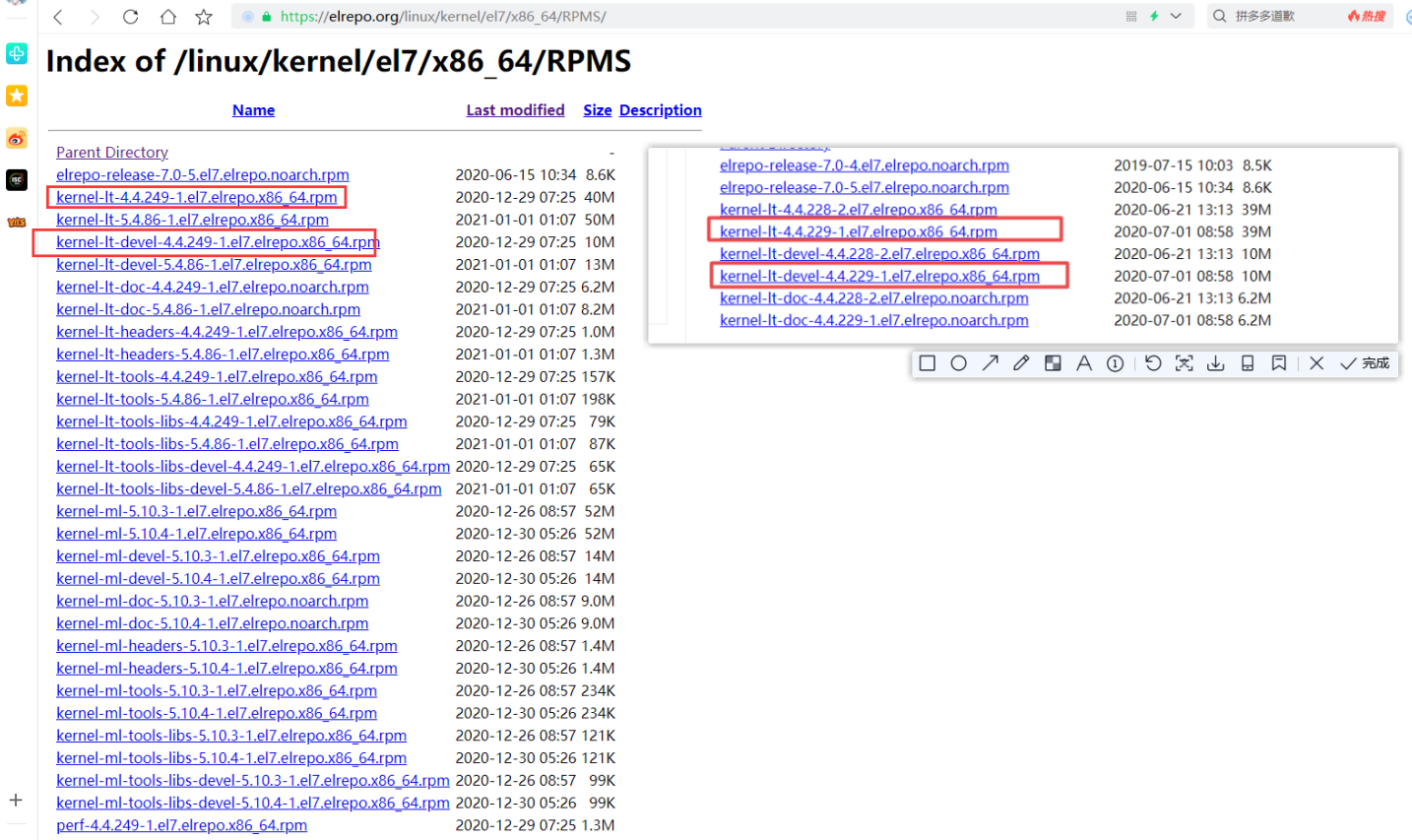Click the pin/bookmark toggle in annotation toolbar
The image size is (1412, 840).
coord(1279,363)
